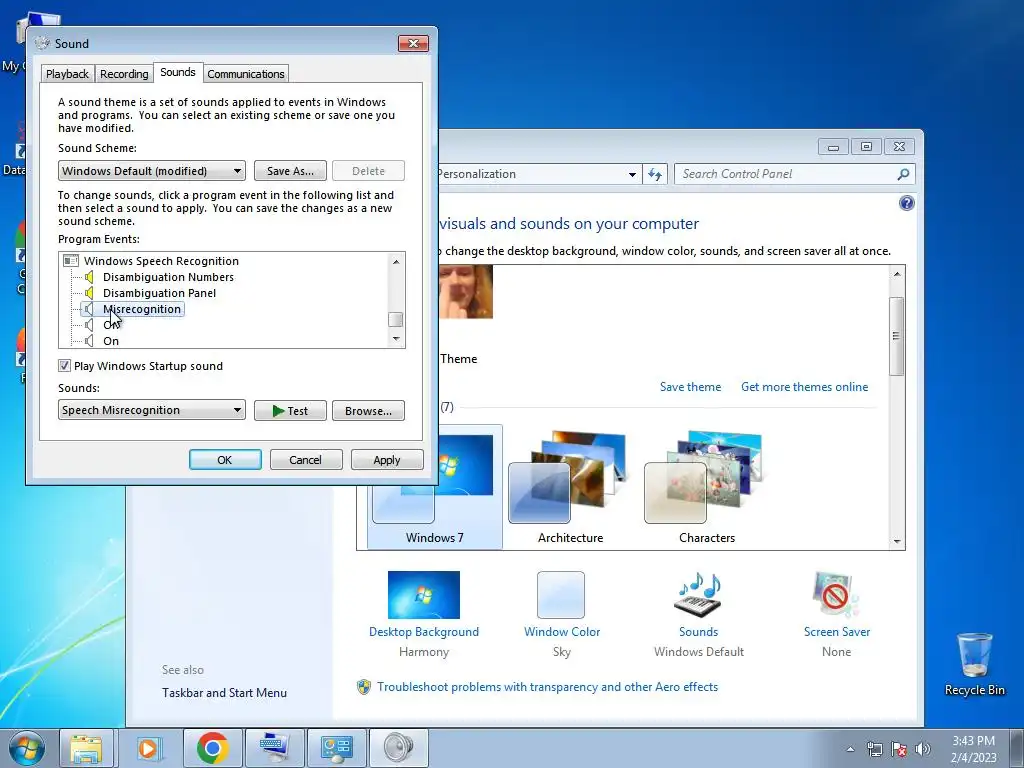The height and width of the screenshot is (768, 1024).
Task: Click speaker icon beside Disambiguation Numbers
Action: (x=89, y=277)
